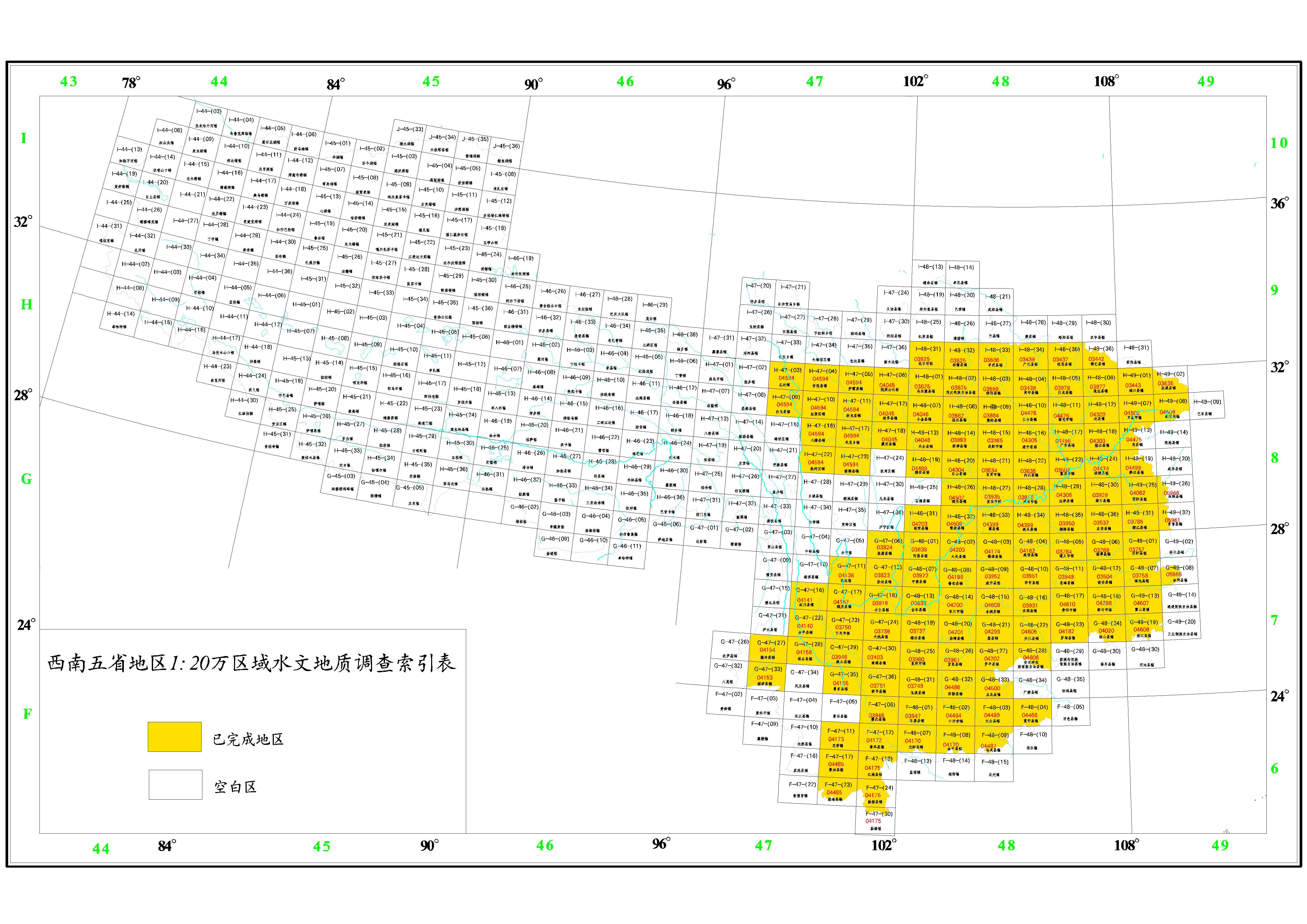This screenshot has width=1307, height=924.
Task: Click the 已完成地区 legend label text
Action: click(x=248, y=740)
